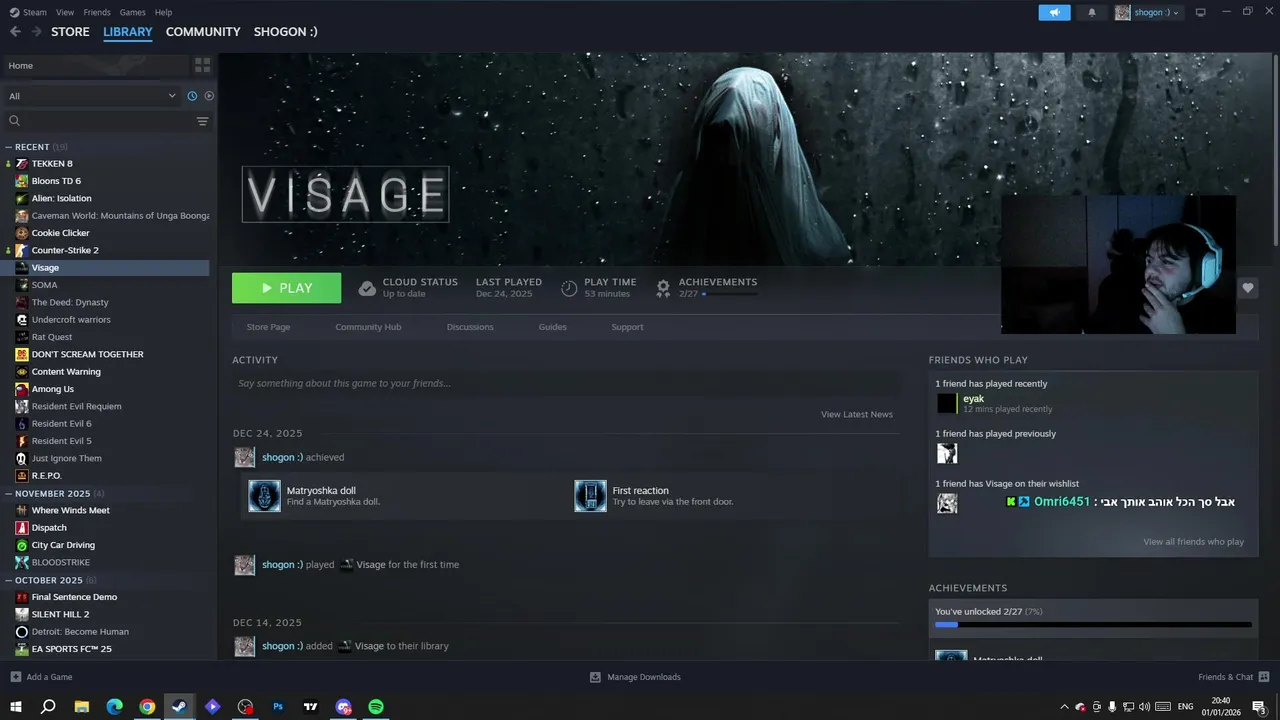Image resolution: width=1280 pixels, height=720 pixels.
Task: Switch to Big Picture mode monitor icon
Action: click(1201, 12)
